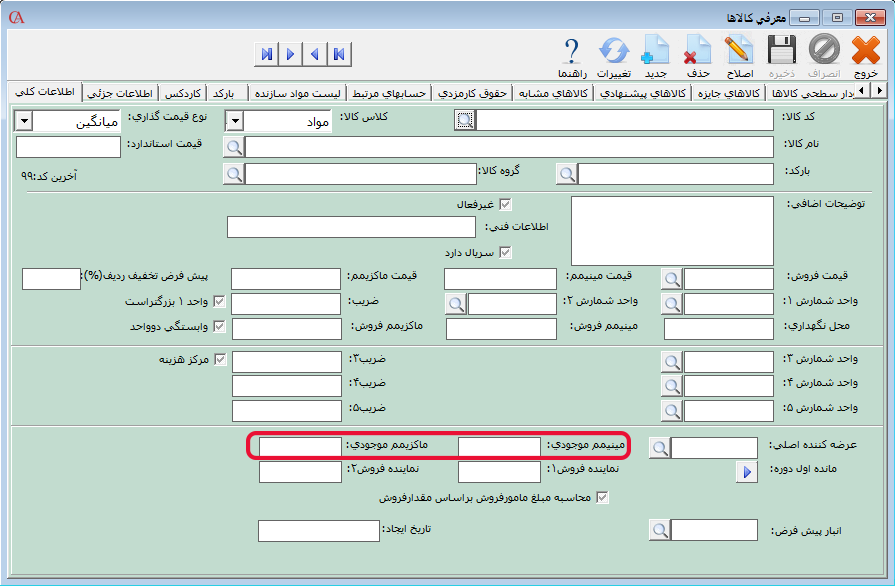This screenshot has width=895, height=586.
Task: Click the search icon beside نام کالا field
Action: 233,147
